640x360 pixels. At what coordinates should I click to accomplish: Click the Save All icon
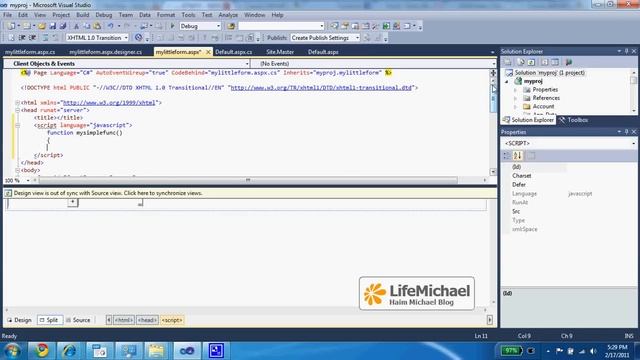[62, 26]
